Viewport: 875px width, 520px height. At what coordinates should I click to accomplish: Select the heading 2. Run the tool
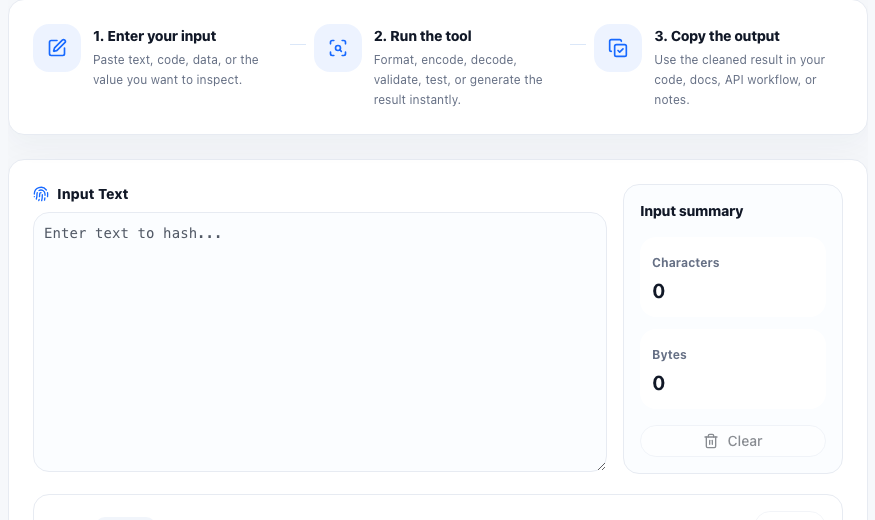coord(422,36)
